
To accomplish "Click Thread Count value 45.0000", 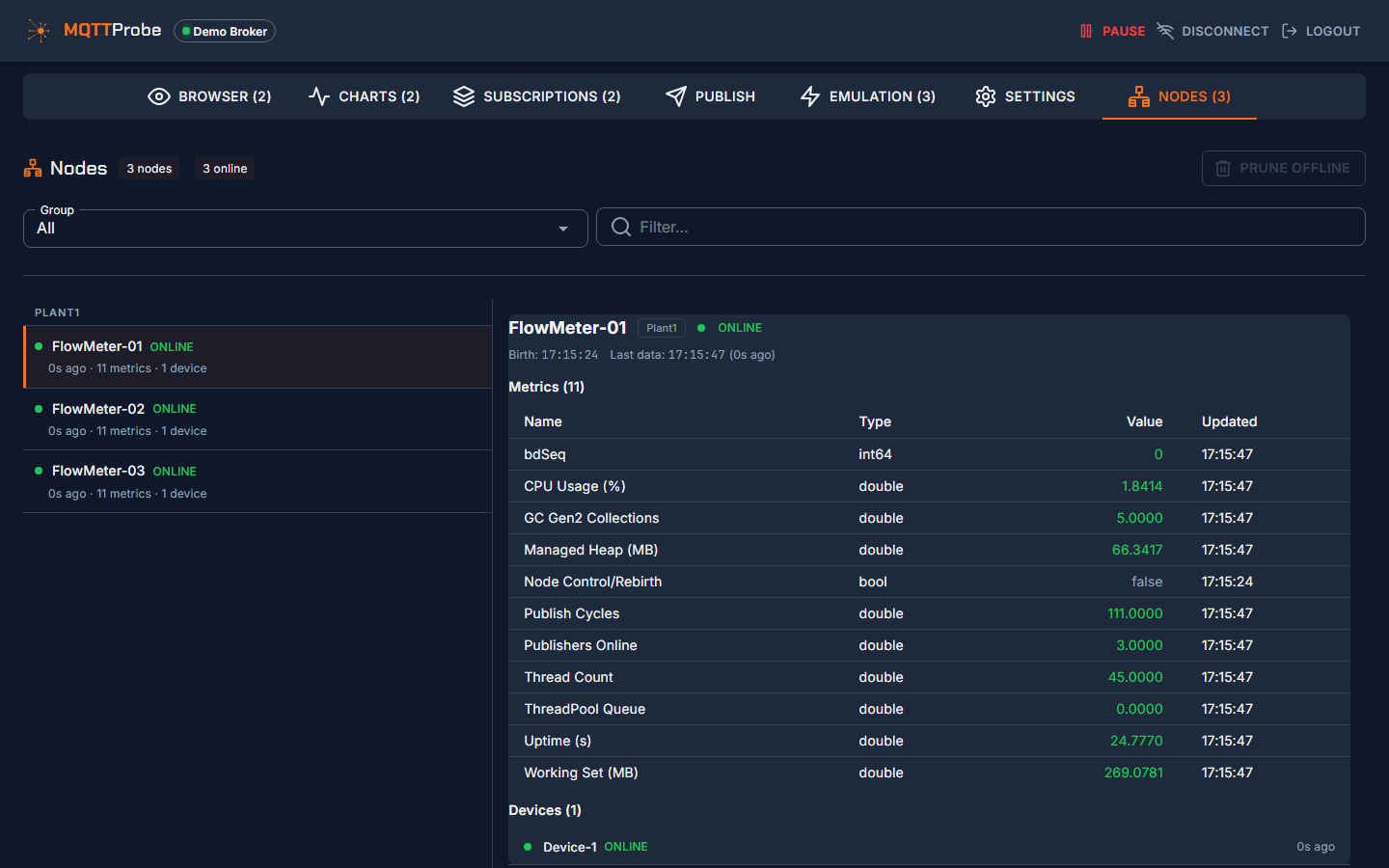I will [1135, 677].
